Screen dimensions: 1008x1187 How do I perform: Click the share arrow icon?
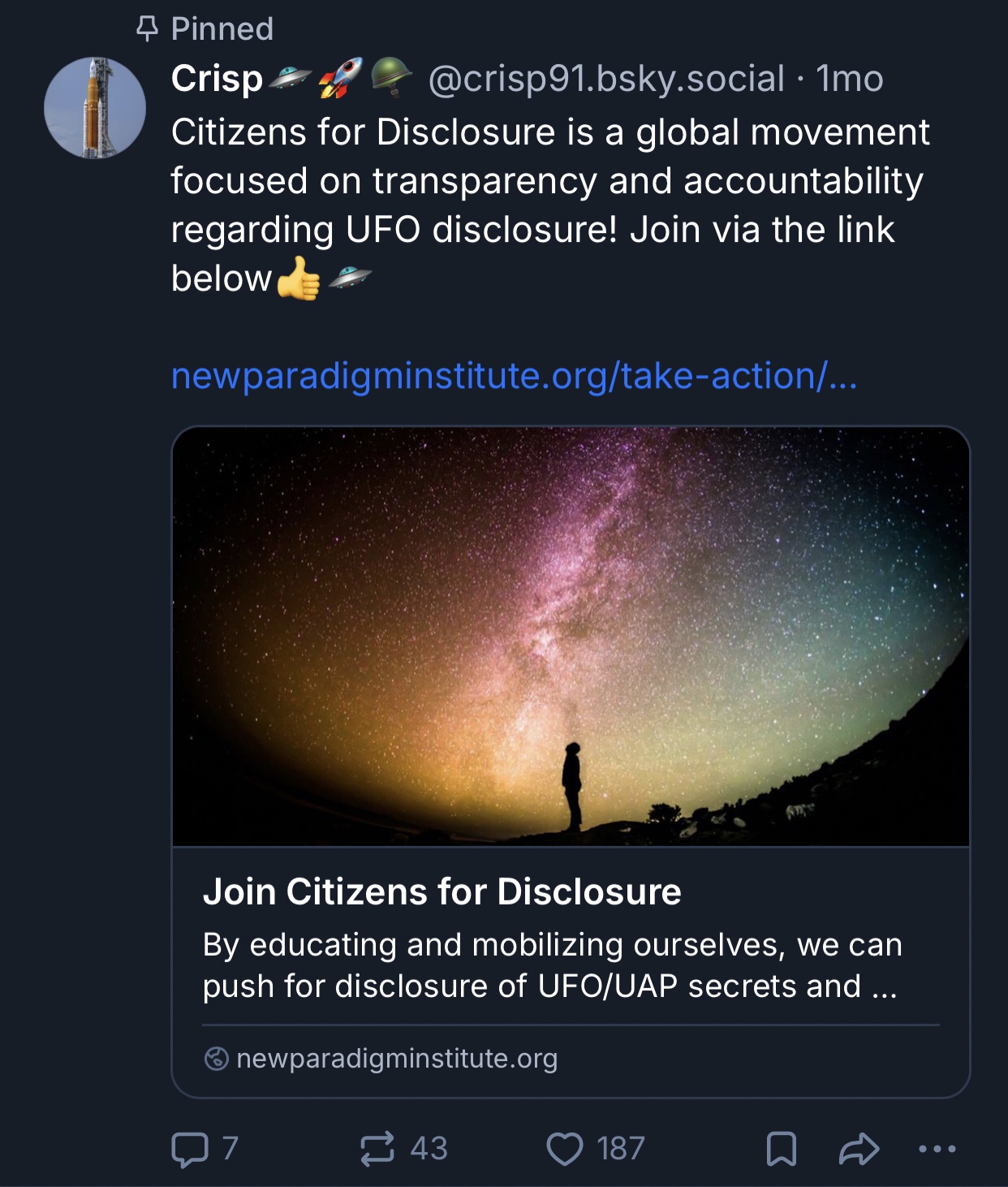(x=859, y=1149)
